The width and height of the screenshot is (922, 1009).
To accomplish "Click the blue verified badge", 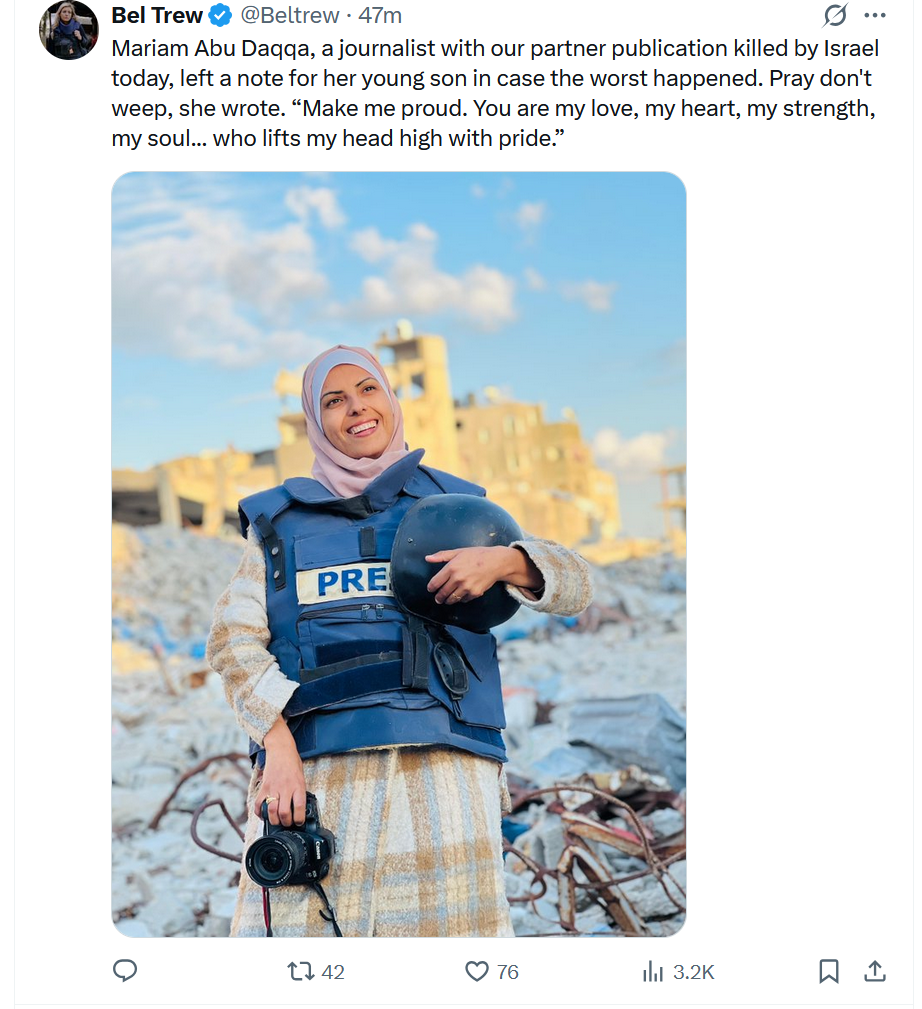I will click(x=221, y=15).
